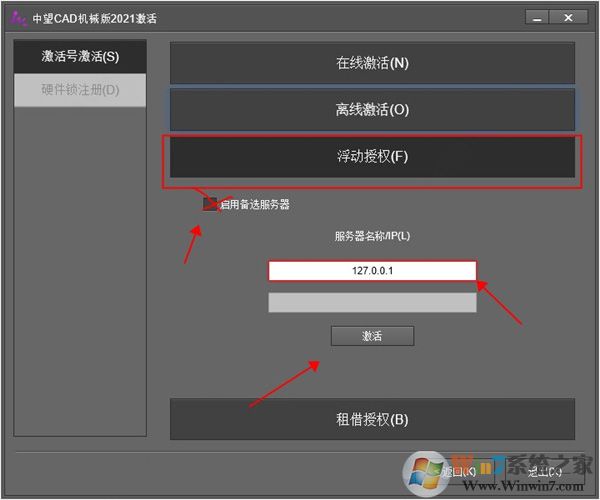Minimize the activation window
Viewport: 600px width, 500px height.
pyautogui.click(x=537, y=18)
